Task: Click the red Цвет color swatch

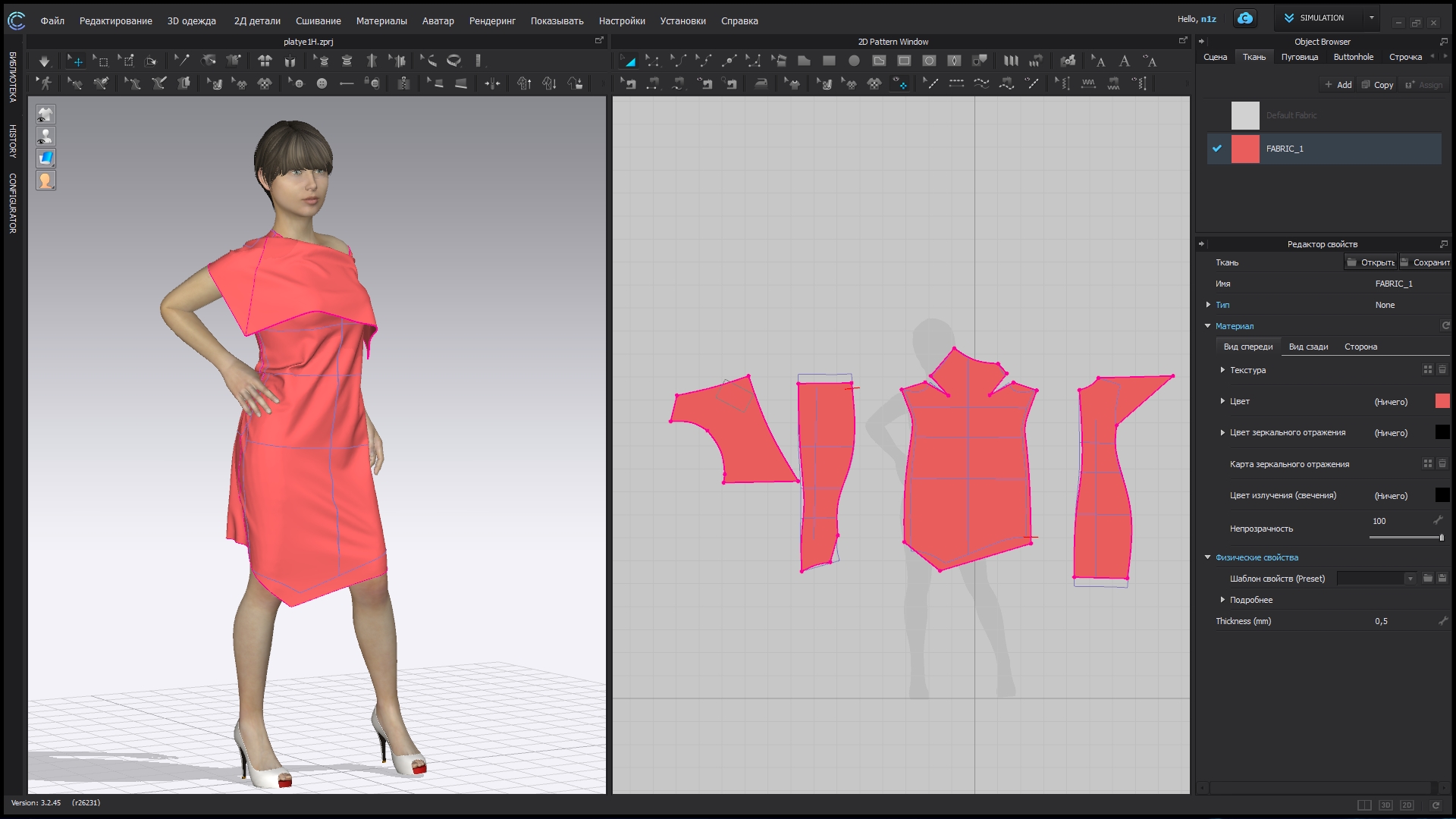Action: (1442, 401)
